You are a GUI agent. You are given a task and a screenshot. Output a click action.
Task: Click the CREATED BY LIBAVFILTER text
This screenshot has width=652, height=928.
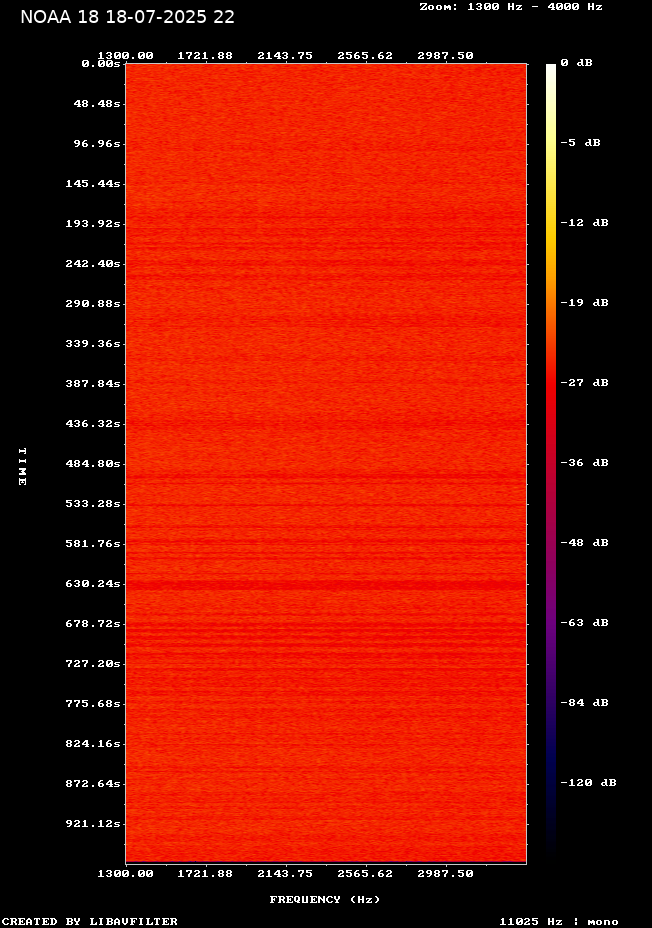point(90,922)
